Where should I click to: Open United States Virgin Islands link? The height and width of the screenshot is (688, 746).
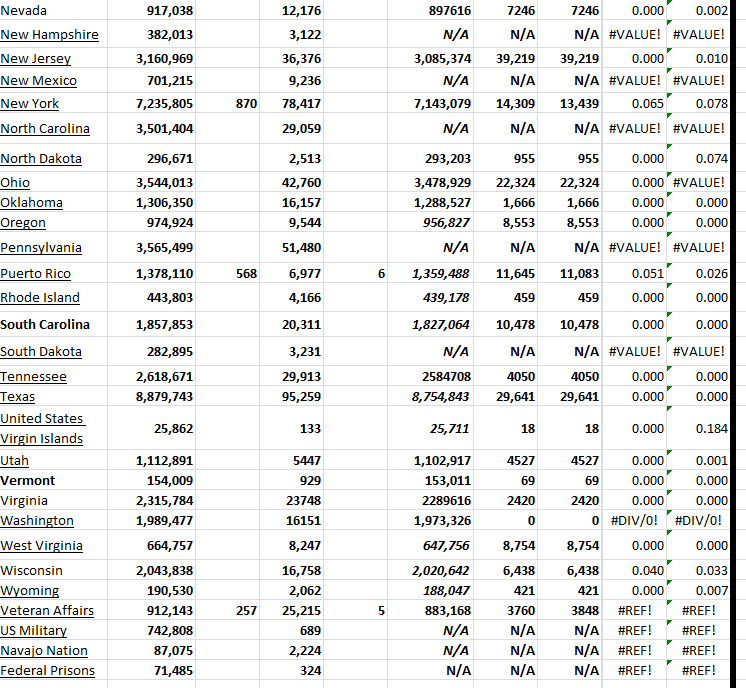42,429
